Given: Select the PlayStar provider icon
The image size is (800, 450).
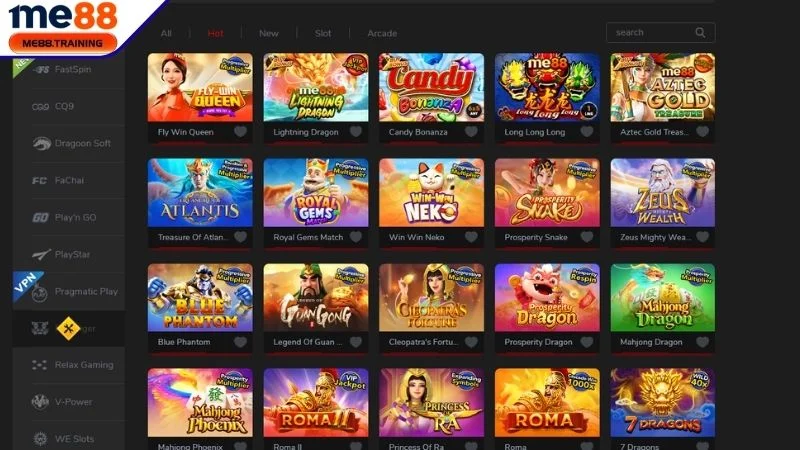Looking at the screenshot, I should tap(41, 254).
